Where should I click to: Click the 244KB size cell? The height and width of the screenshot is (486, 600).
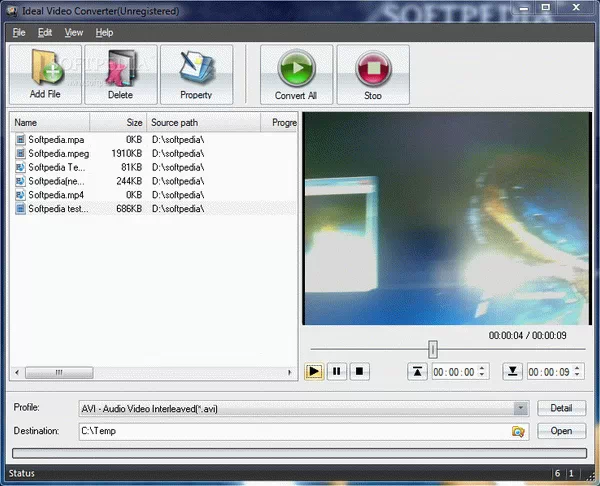pyautogui.click(x=129, y=181)
